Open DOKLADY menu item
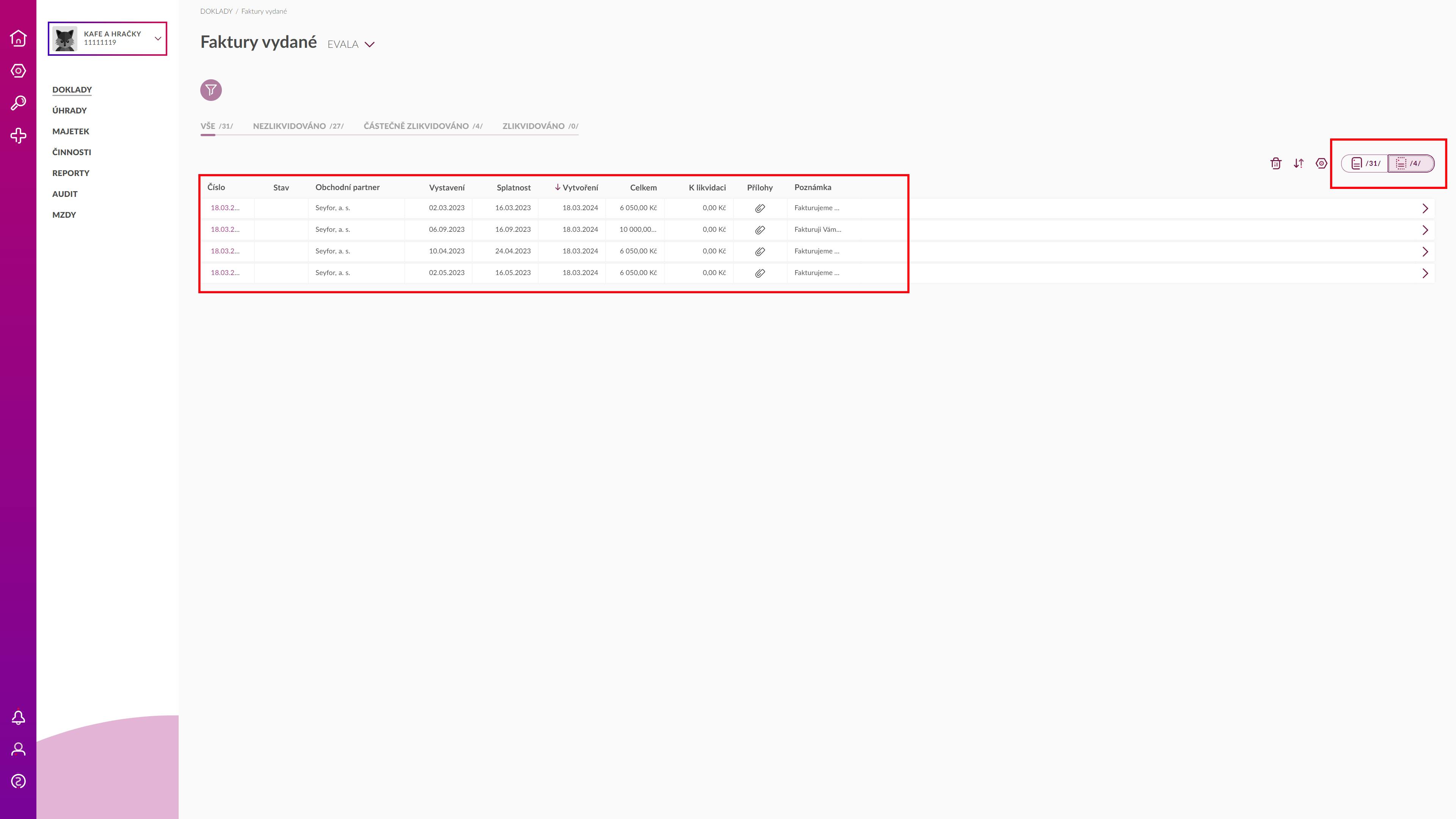Image resolution: width=1456 pixels, height=819 pixels. point(72,89)
